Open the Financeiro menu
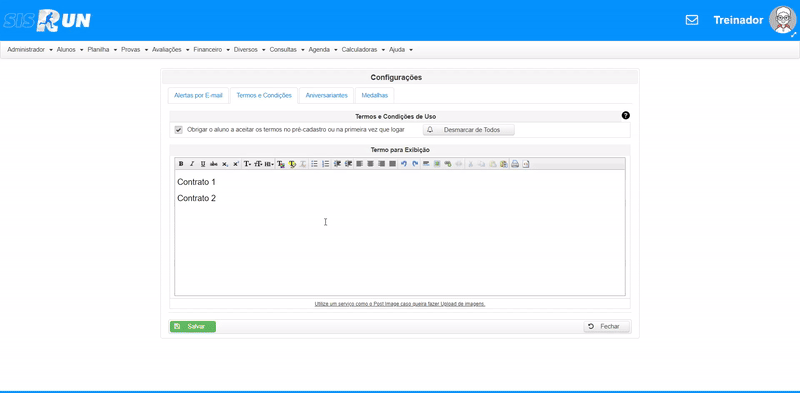 coord(212,50)
